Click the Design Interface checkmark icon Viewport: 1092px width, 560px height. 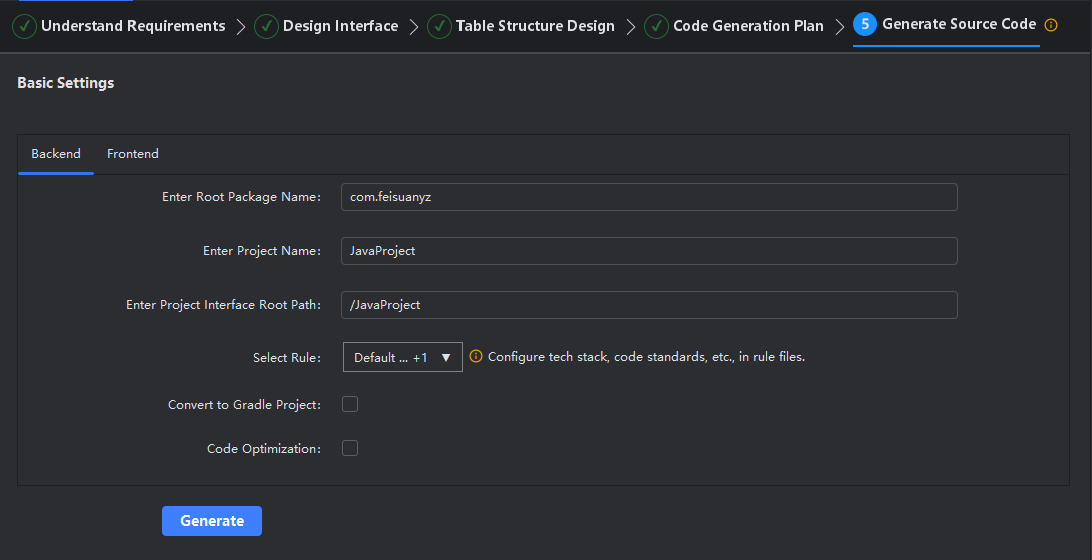point(267,27)
